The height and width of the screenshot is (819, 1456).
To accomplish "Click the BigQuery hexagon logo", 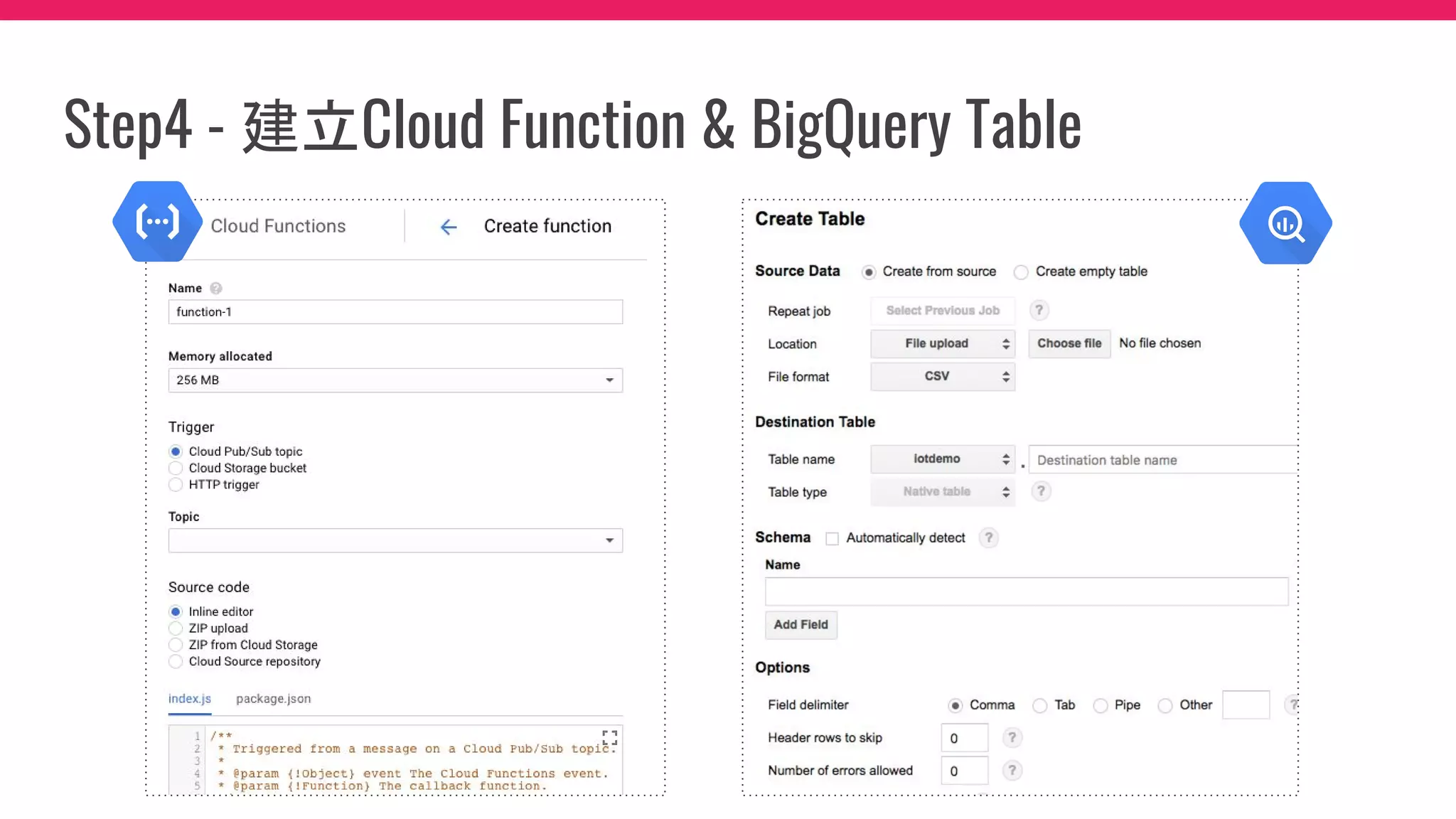I will tap(1285, 223).
